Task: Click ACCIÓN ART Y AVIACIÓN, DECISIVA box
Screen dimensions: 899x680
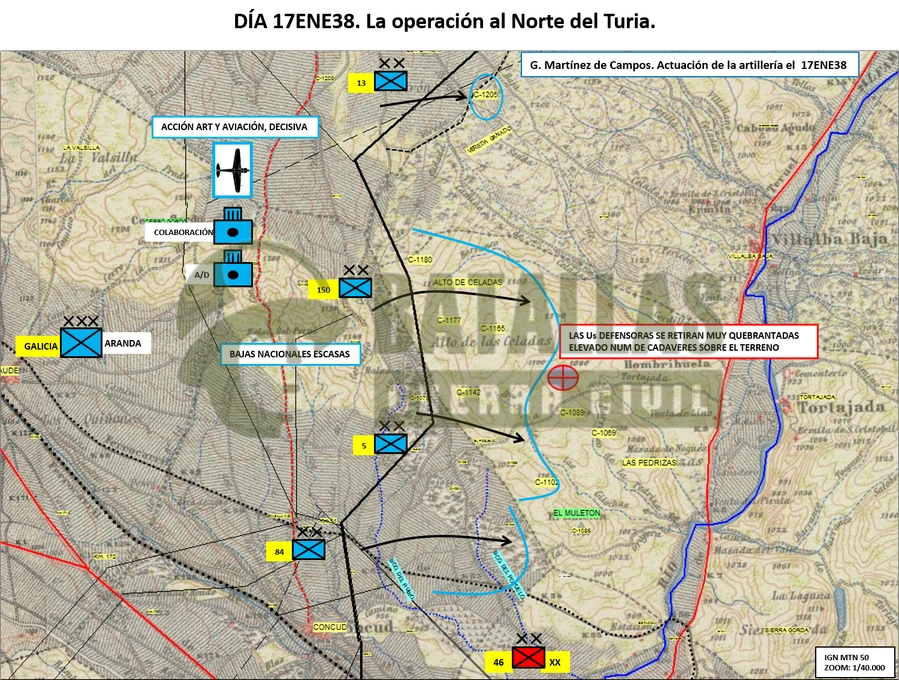Action: tap(234, 127)
